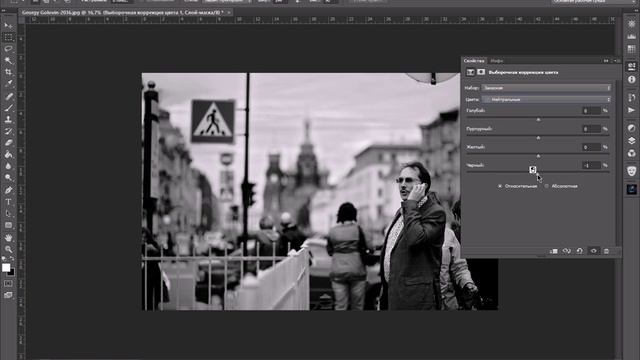640x360 pixels.
Task: Swap foreground and background colors
Action: pos(12,259)
